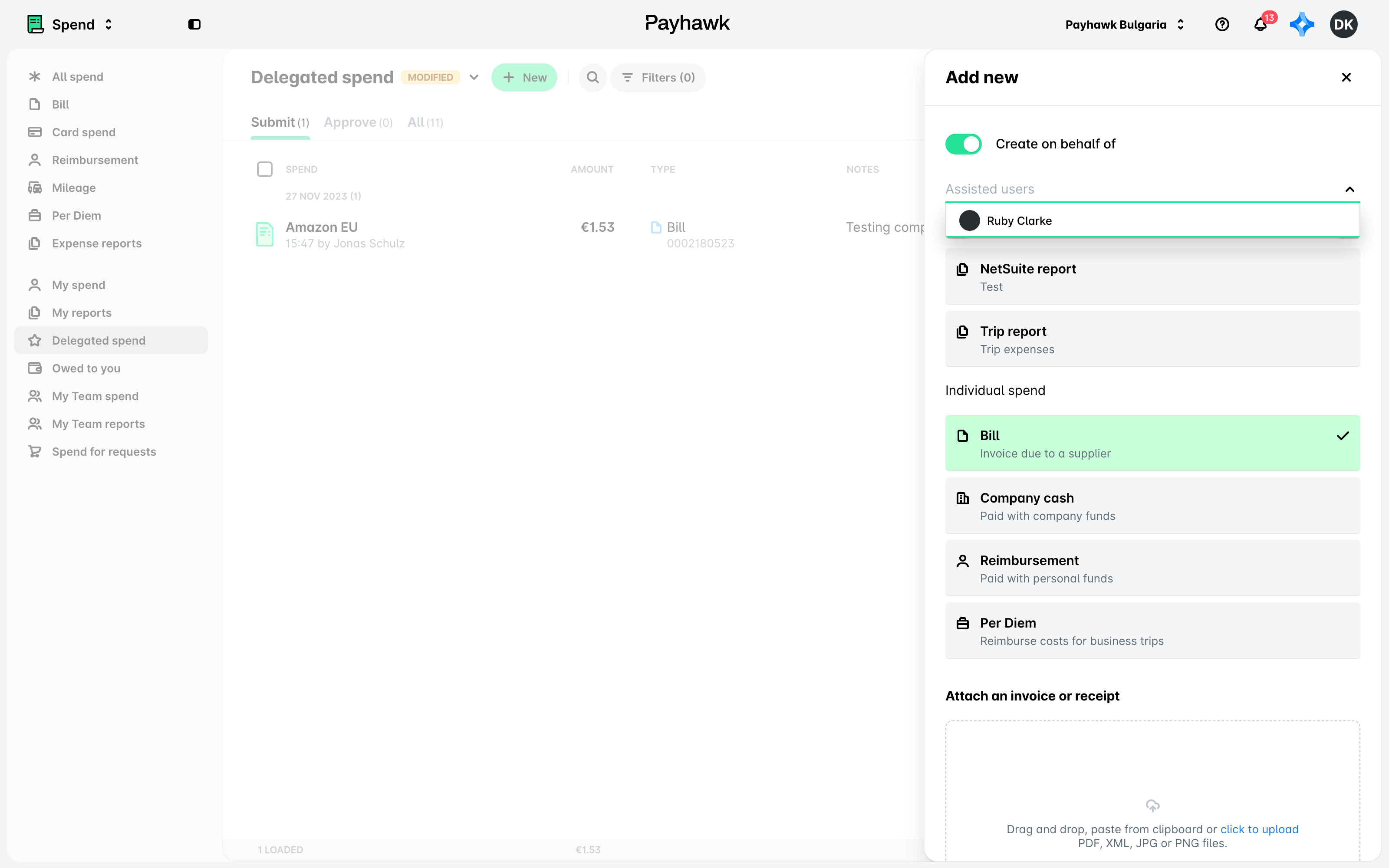Open My Team spend in sidebar

[x=111, y=396]
